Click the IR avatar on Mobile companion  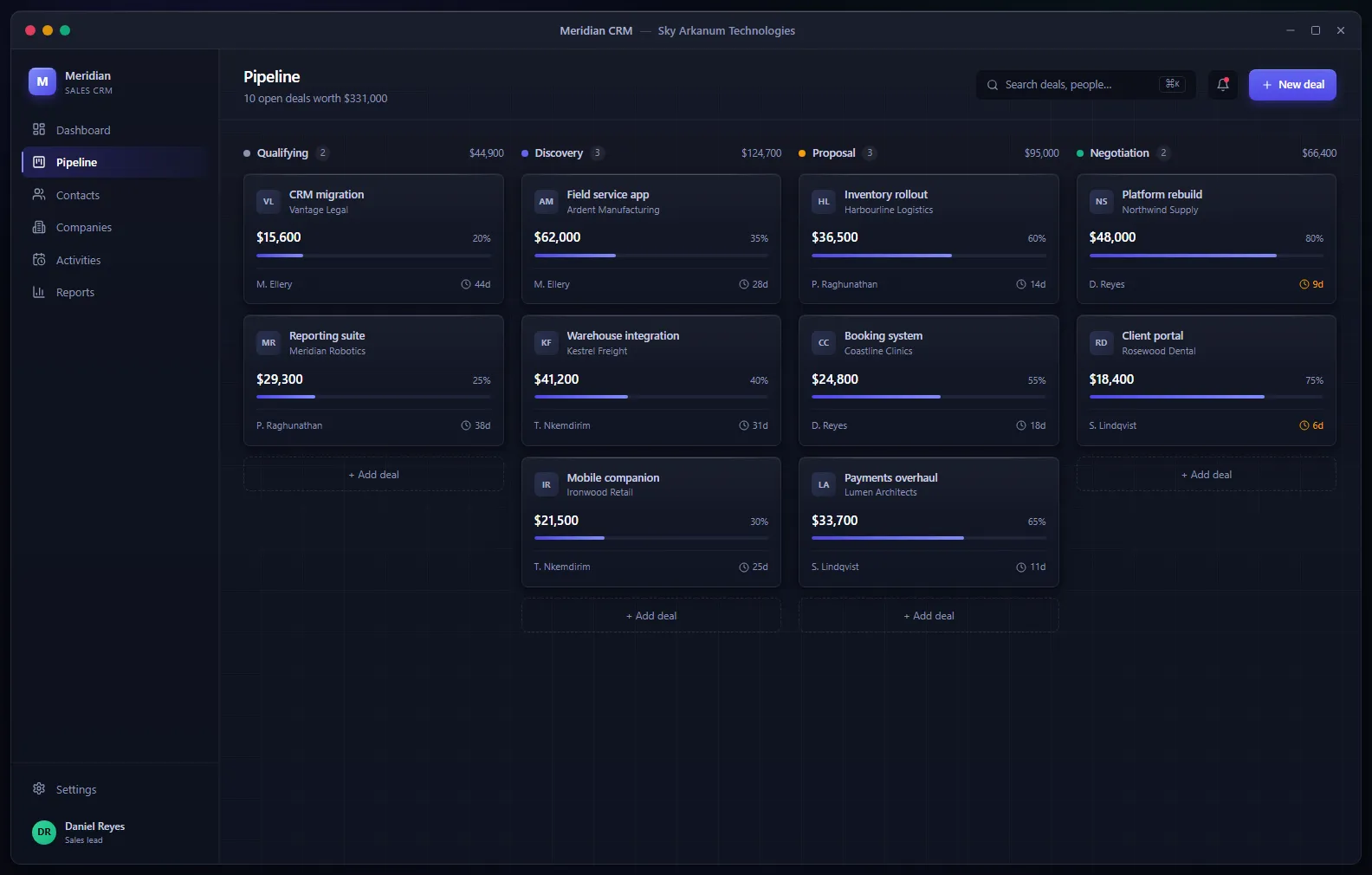[x=547, y=484]
